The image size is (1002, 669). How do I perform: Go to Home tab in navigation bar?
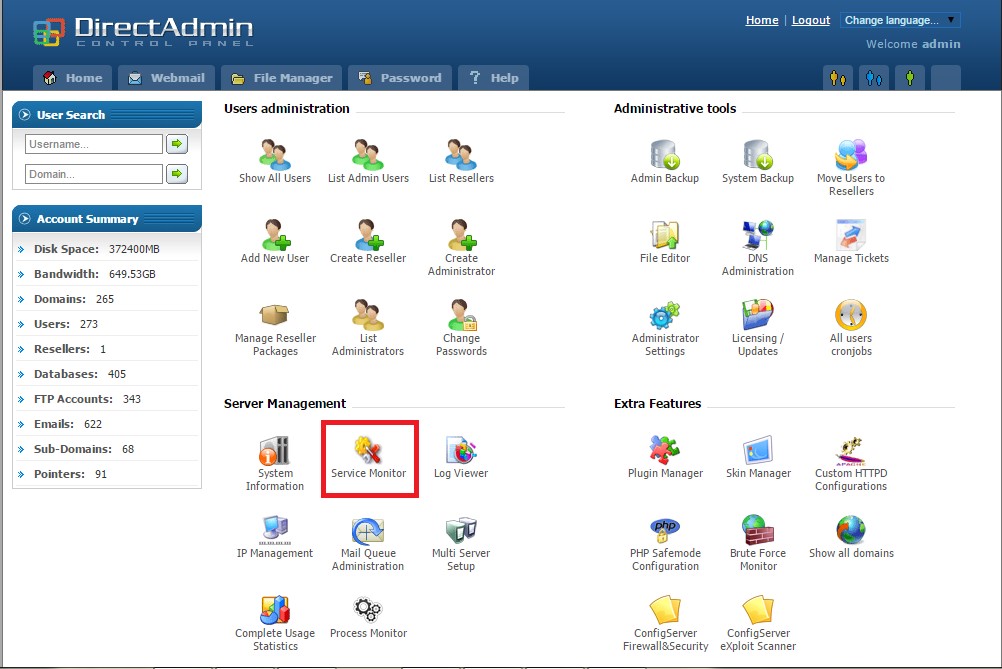tap(73, 78)
